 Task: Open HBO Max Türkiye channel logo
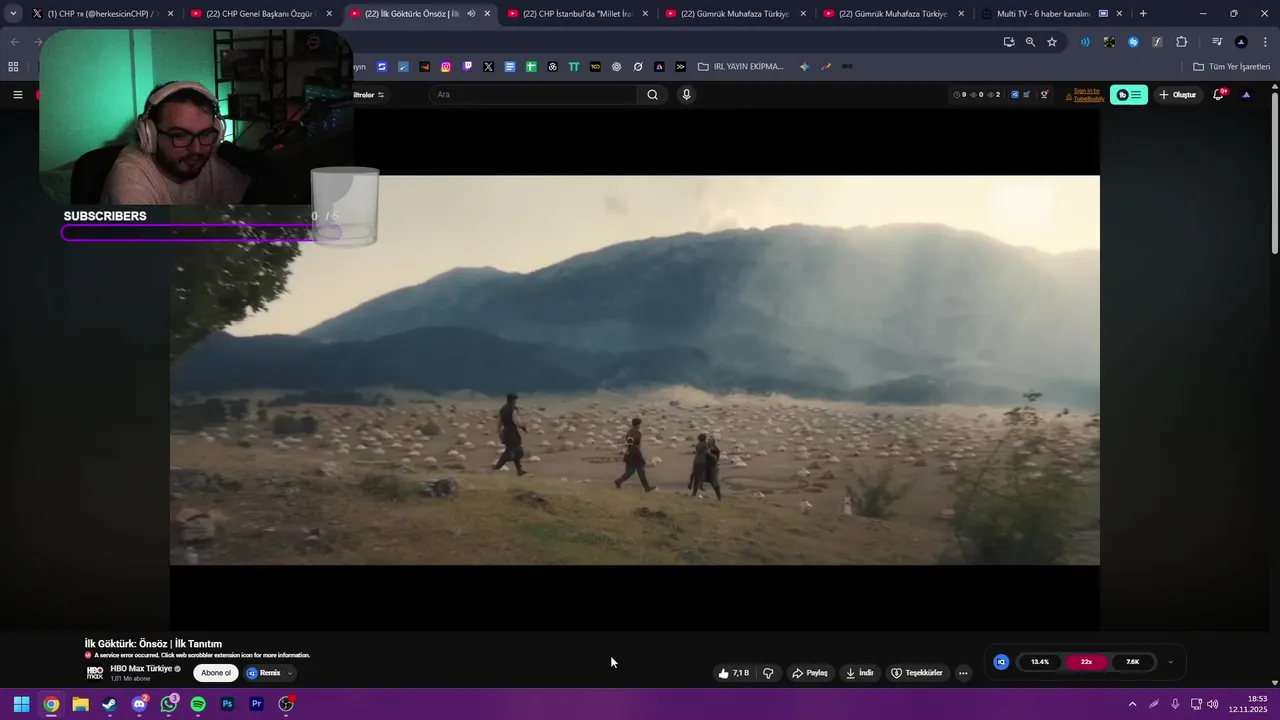coord(95,673)
